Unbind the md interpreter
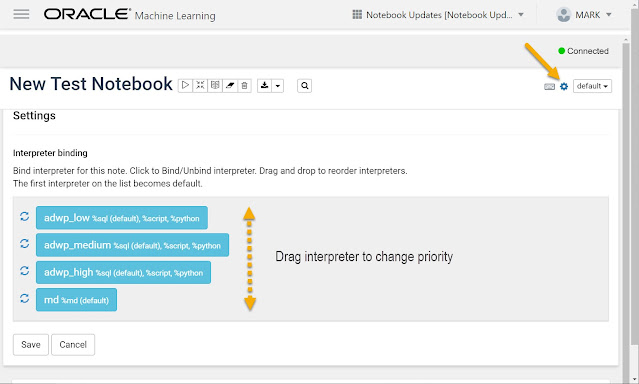The height and width of the screenshot is (384, 639). 77,300
